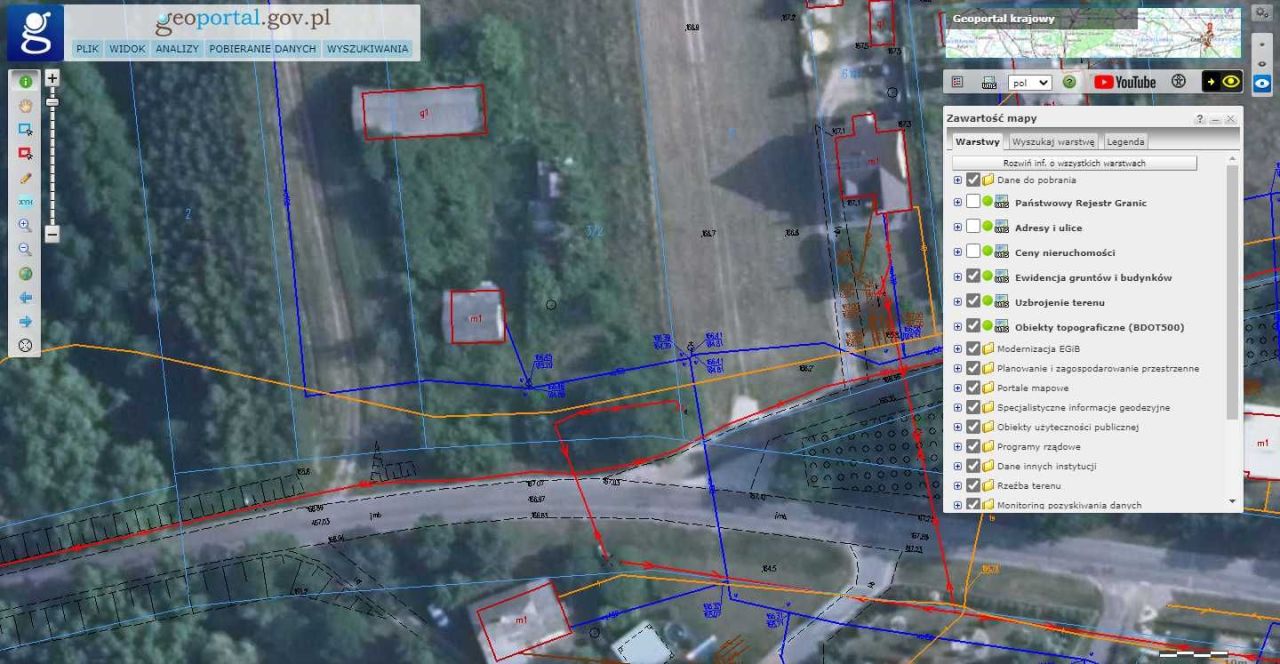Select the info identify tool

pyautogui.click(x=25, y=83)
